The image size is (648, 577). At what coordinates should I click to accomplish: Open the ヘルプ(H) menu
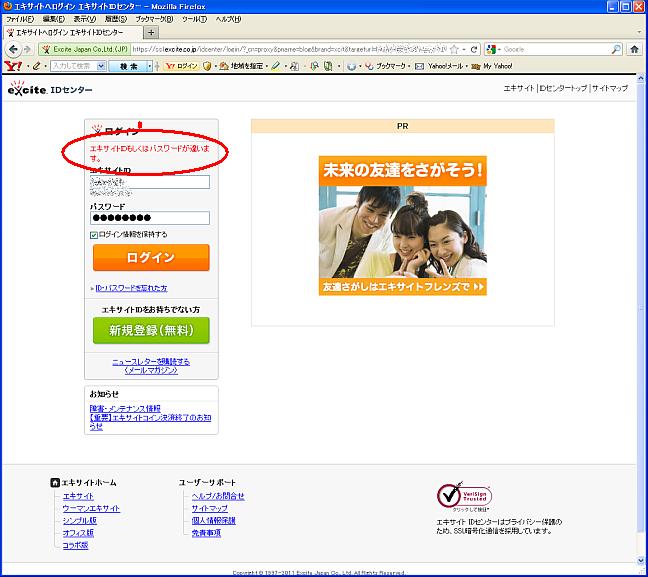tap(228, 19)
